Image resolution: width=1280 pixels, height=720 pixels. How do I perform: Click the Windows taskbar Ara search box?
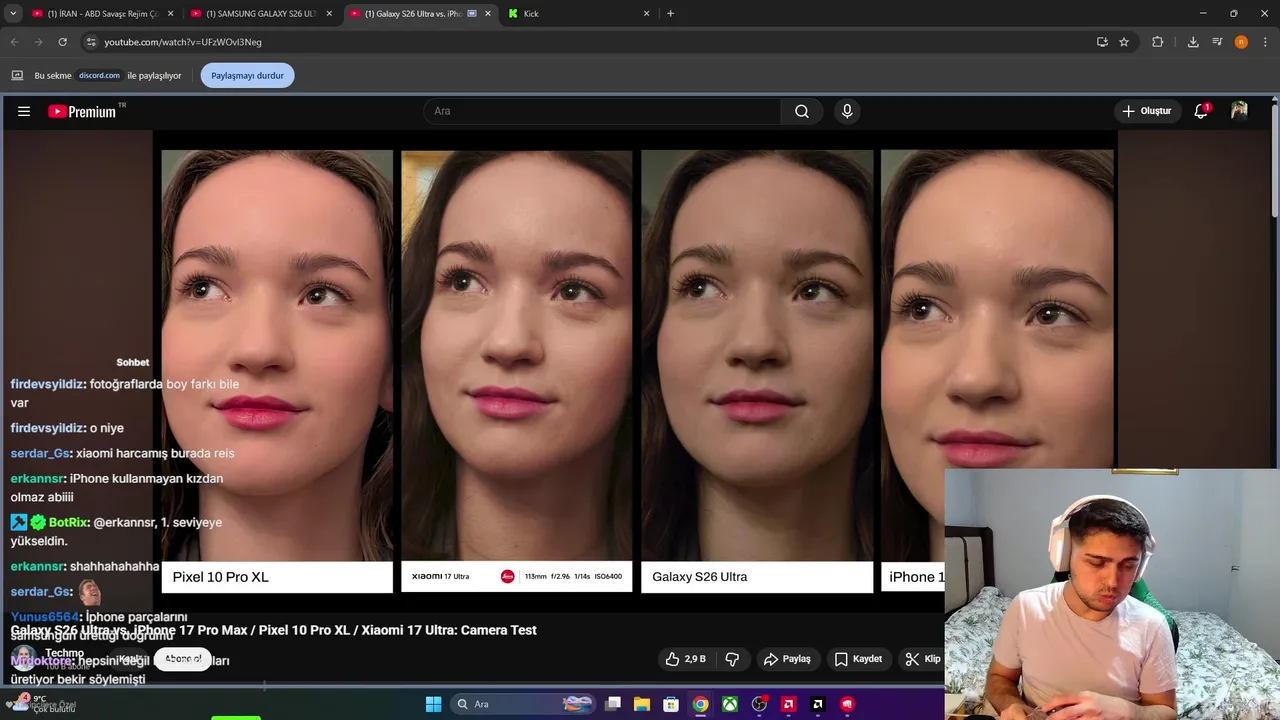tap(524, 704)
